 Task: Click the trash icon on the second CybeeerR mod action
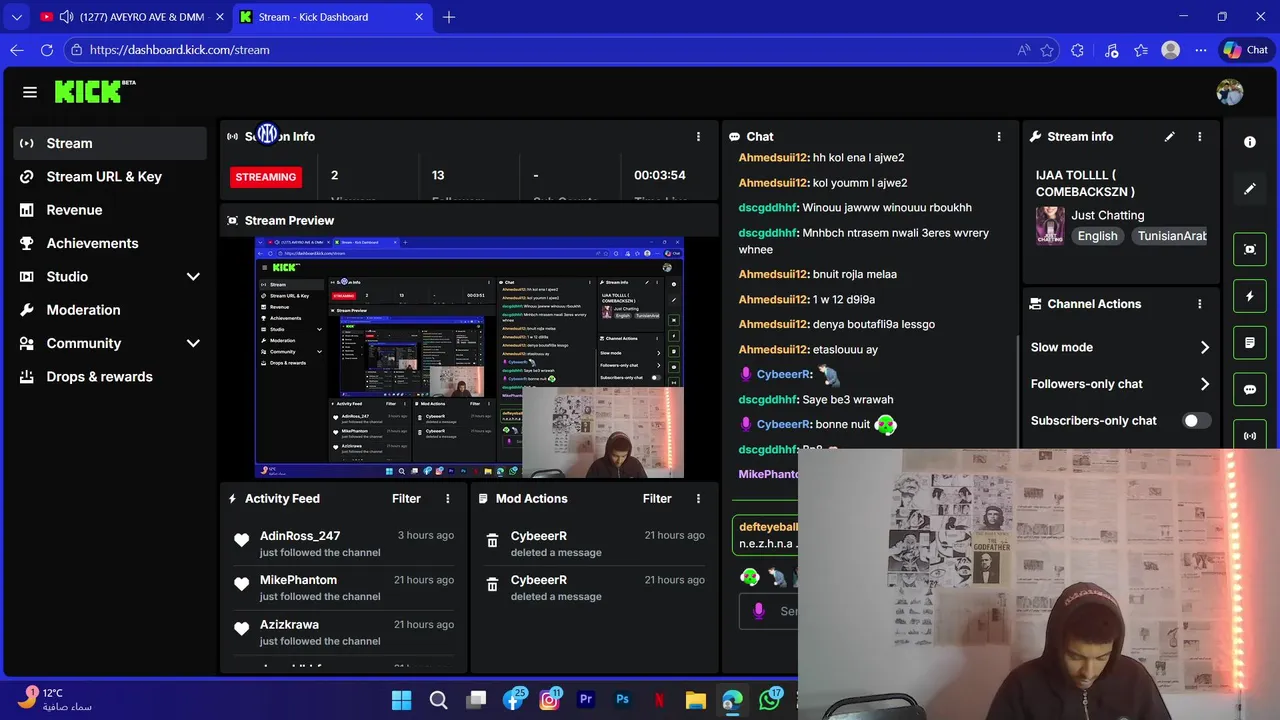coord(492,584)
